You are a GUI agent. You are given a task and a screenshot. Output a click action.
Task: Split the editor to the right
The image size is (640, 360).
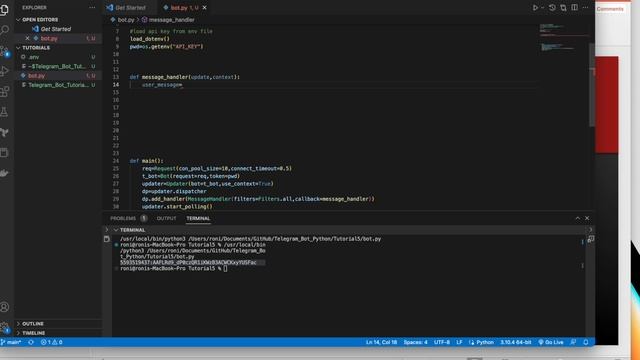click(x=574, y=7)
